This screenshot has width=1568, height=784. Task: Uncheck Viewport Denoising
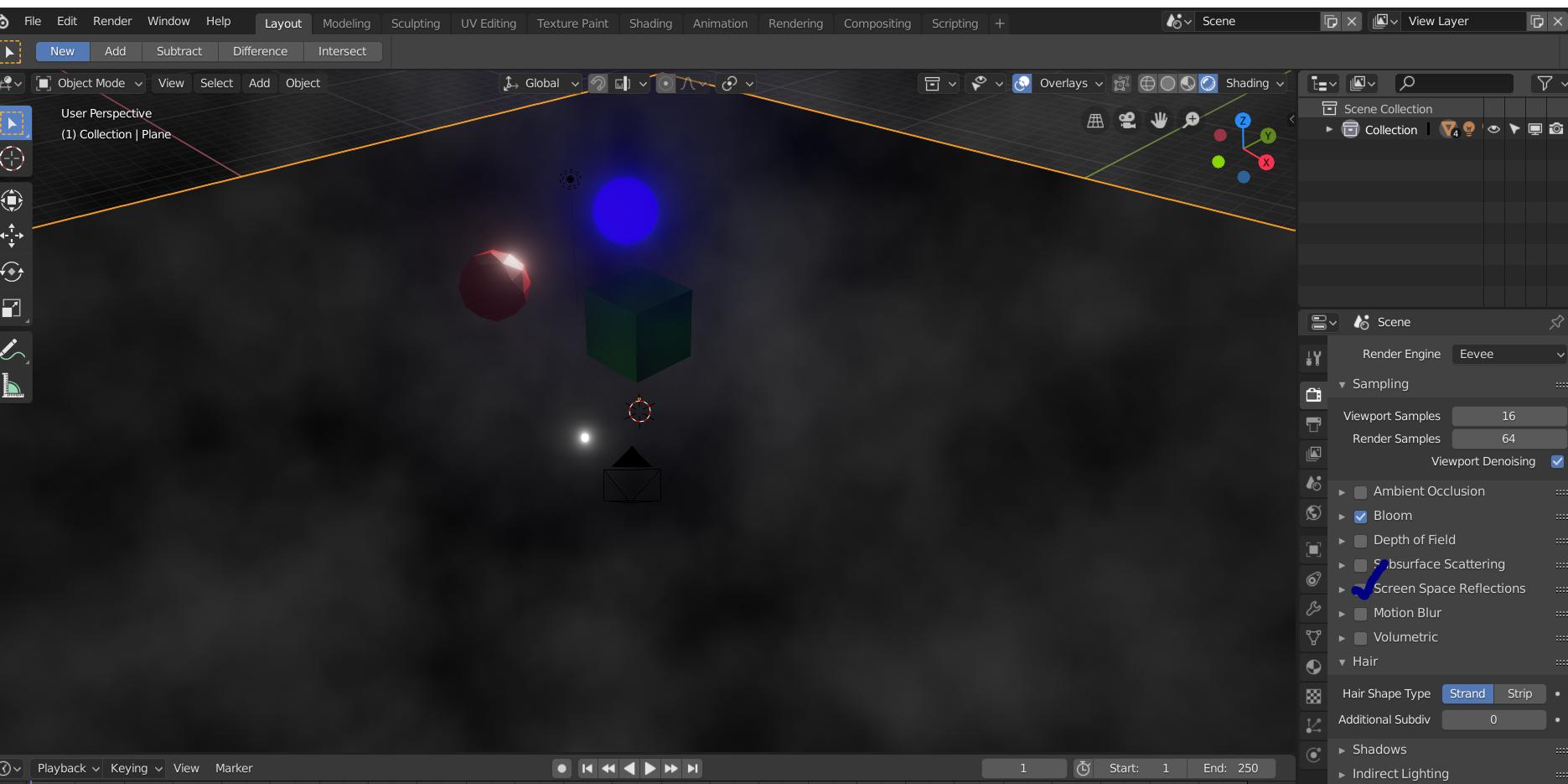point(1557,461)
